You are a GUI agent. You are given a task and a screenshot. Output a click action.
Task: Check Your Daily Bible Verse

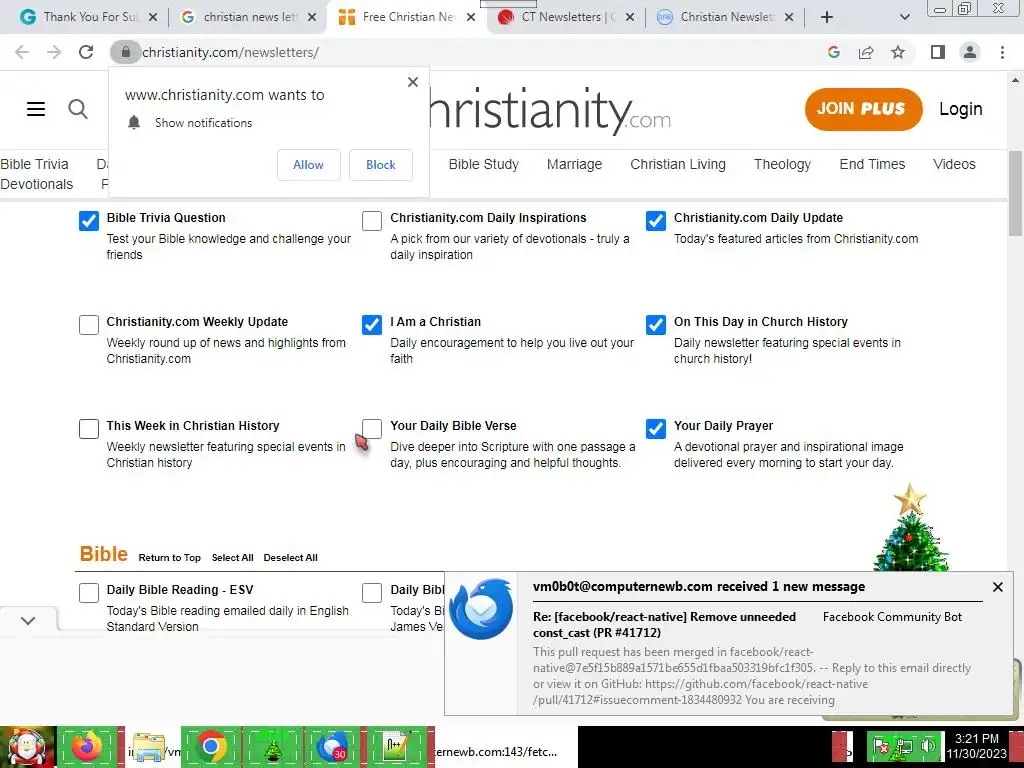[x=372, y=428]
